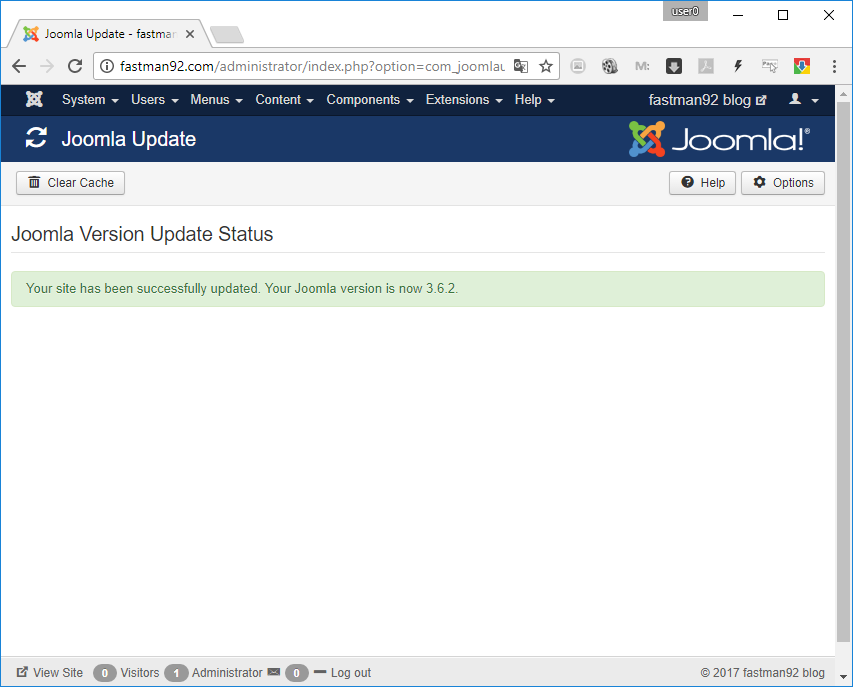The image size is (853, 687).
Task: Click the Joomla logo icon in admin menu
Action: click(x=34, y=100)
